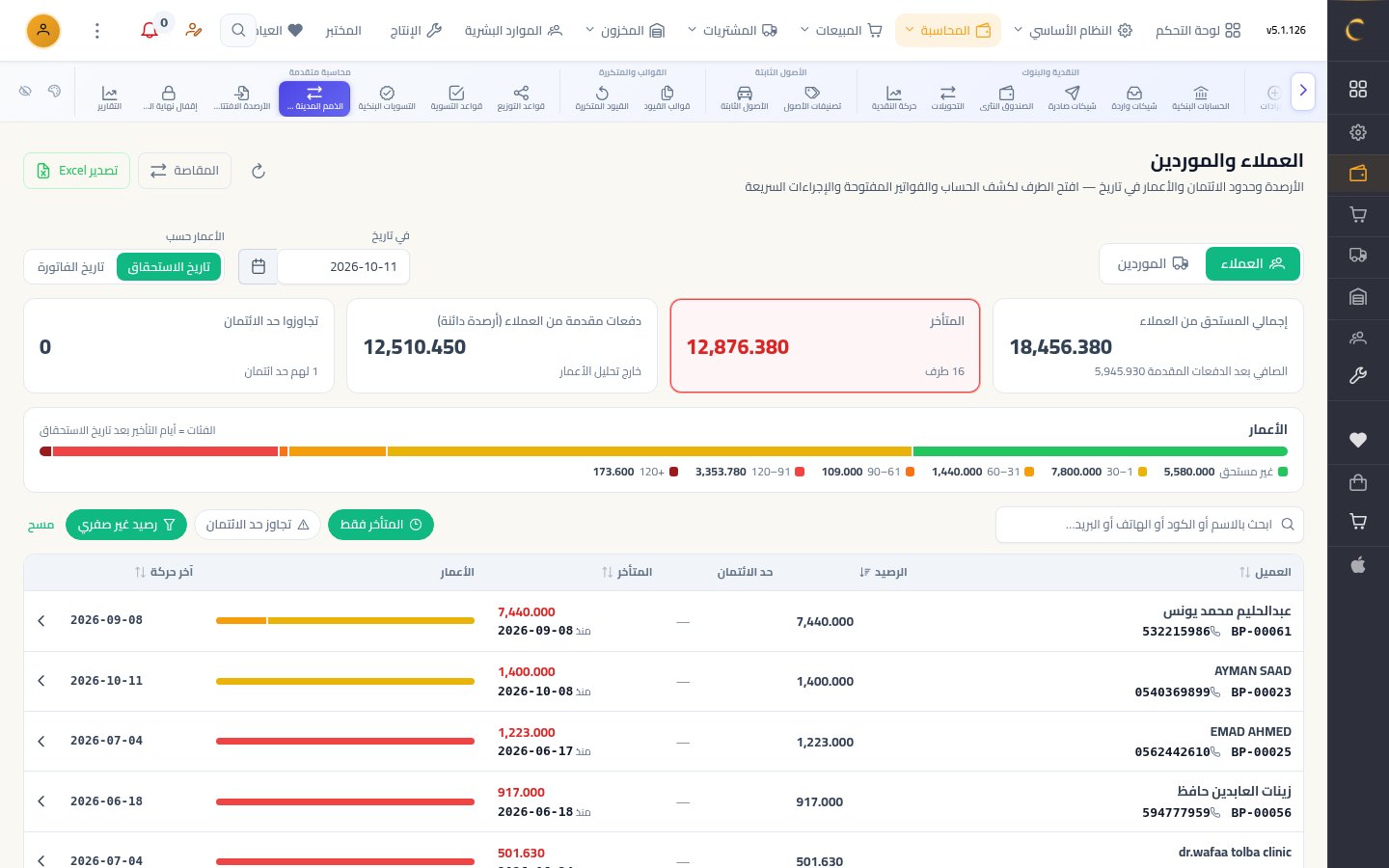
Task: Open the calendar date picker icon
Action: 259,267
